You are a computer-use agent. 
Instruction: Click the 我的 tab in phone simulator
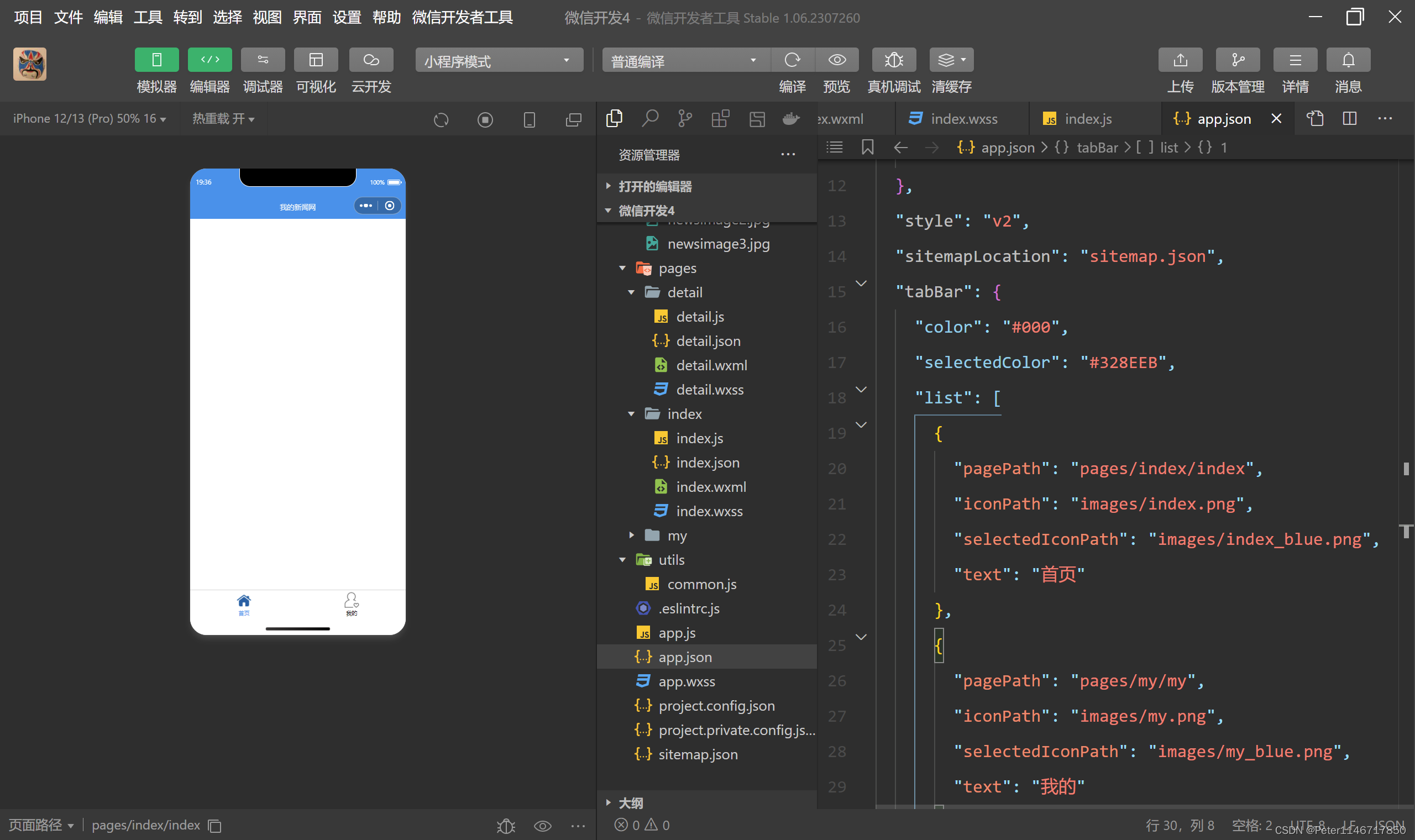coord(351,603)
